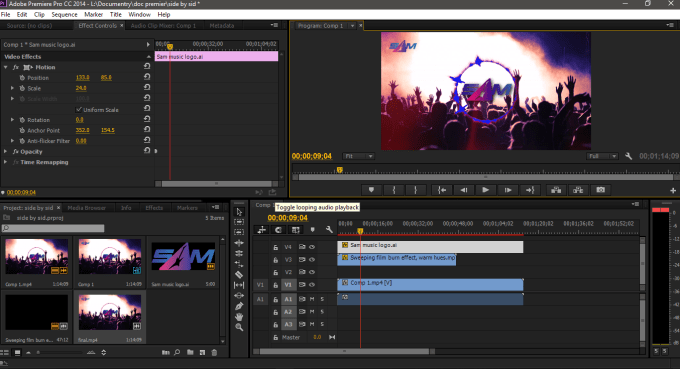This screenshot has height=369, width=680.
Task: Switch to Media Browser tab
Action: 87,208
